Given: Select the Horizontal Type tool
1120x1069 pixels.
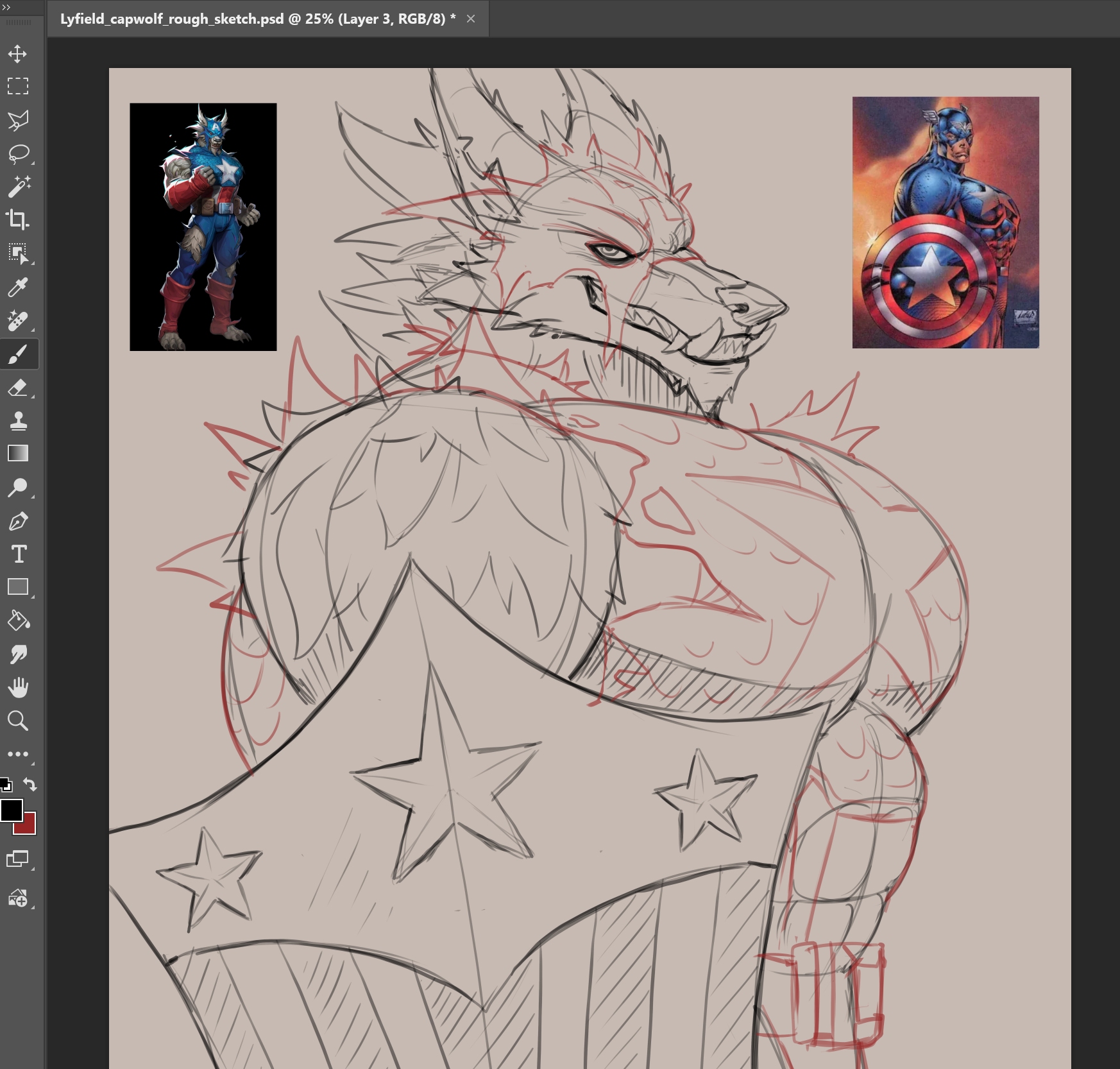Looking at the screenshot, I should [18, 554].
